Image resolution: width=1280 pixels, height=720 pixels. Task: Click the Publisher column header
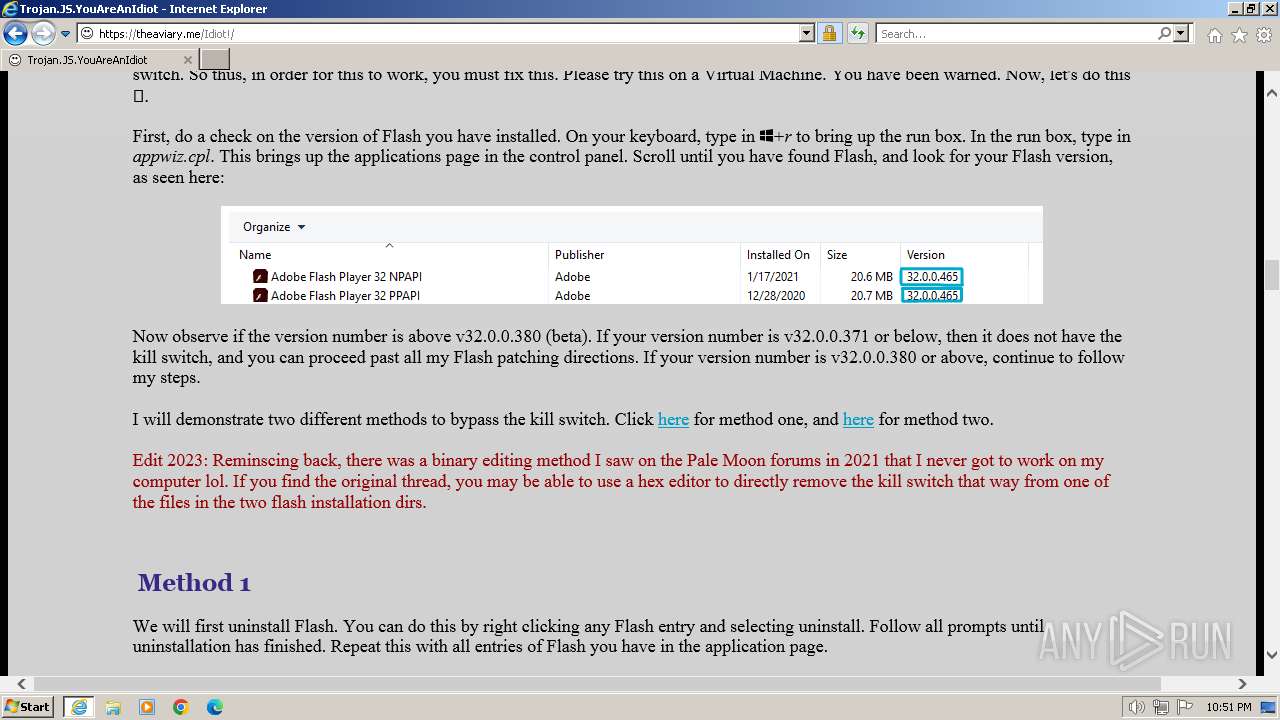point(580,255)
